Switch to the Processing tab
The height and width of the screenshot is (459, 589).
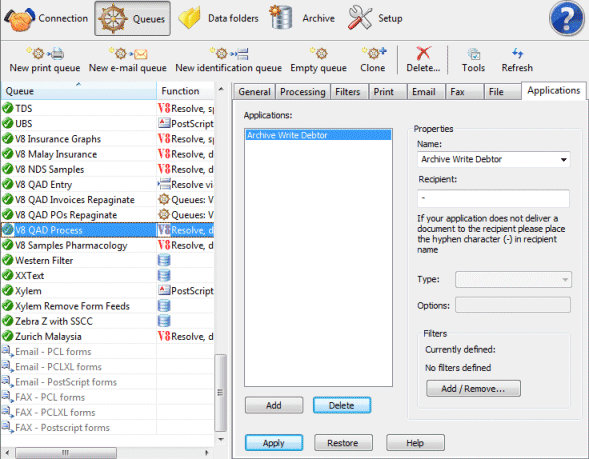[x=302, y=92]
